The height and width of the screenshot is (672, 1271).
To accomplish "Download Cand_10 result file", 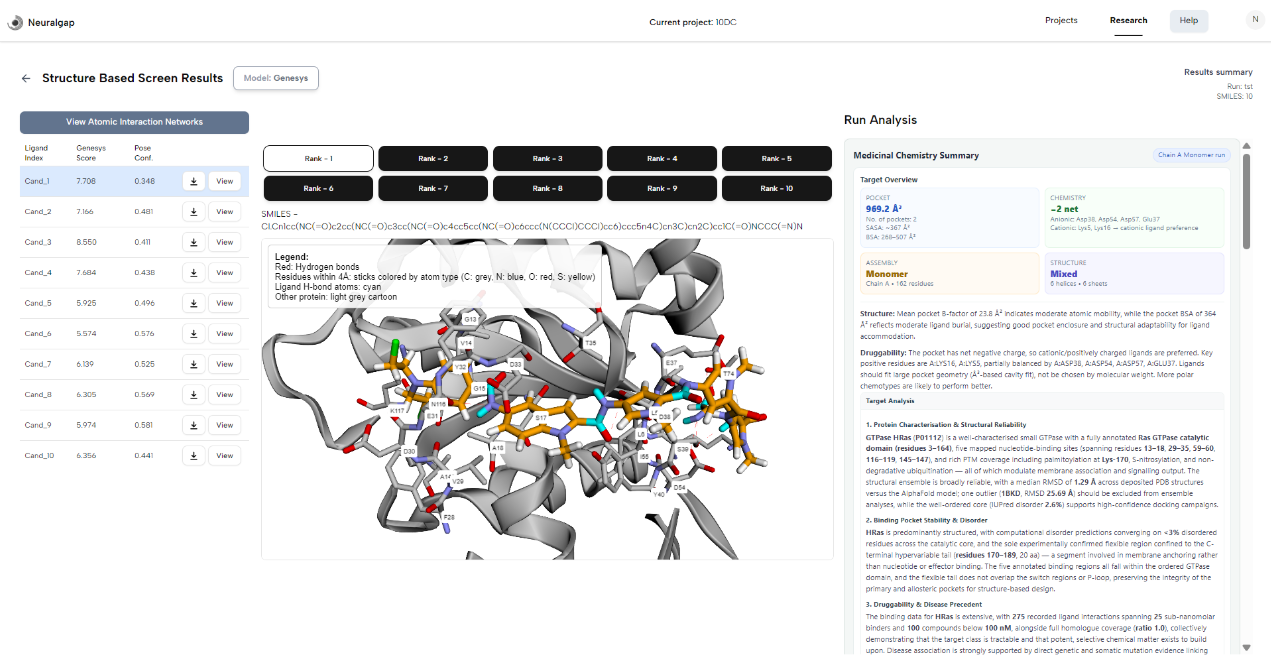I will pos(194,456).
